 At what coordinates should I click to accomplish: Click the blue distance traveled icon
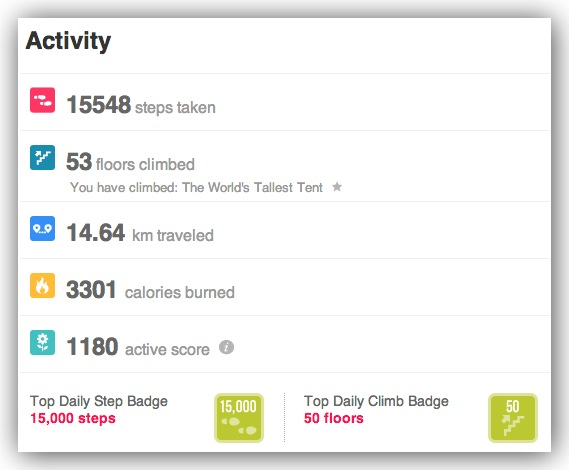tap(42, 229)
